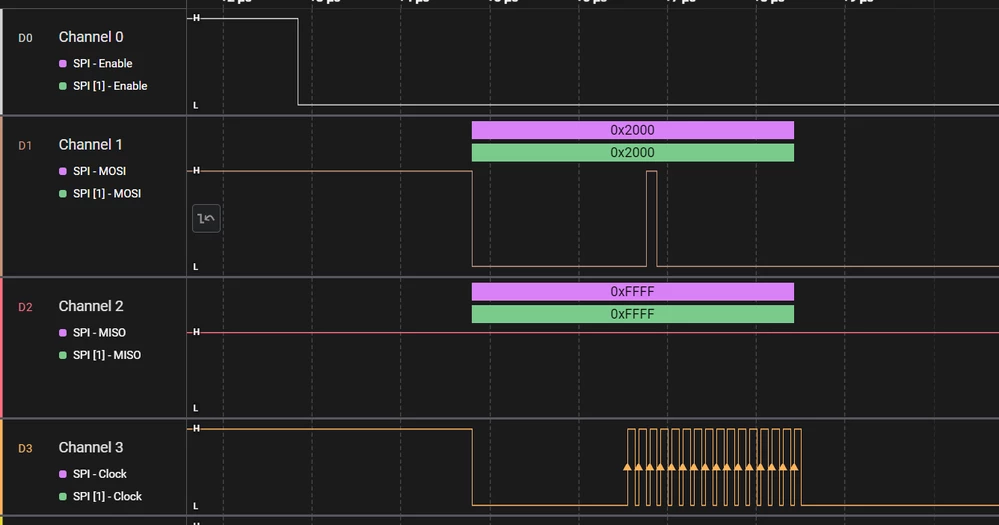Image resolution: width=999 pixels, height=525 pixels.
Task: Select the green 0xFFFF MISO decoded bubble
Action: (633, 314)
